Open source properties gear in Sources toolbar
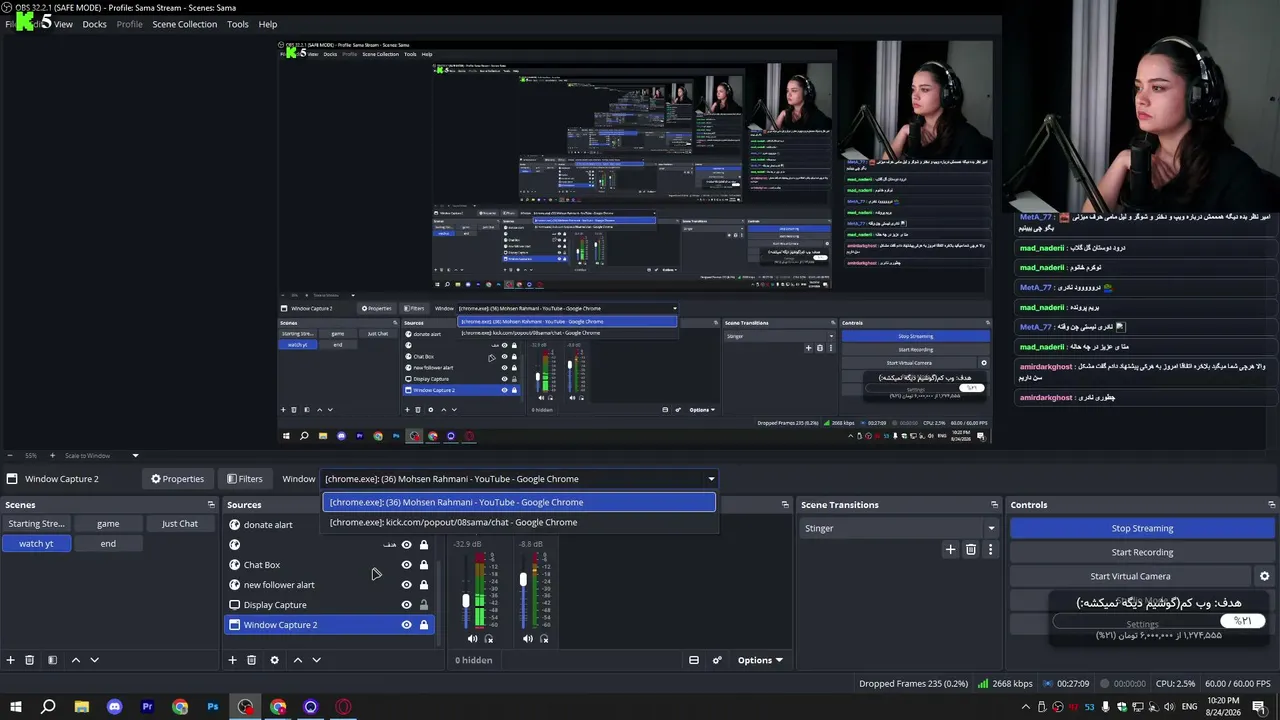Viewport: 1280px width, 720px height. tap(274, 660)
